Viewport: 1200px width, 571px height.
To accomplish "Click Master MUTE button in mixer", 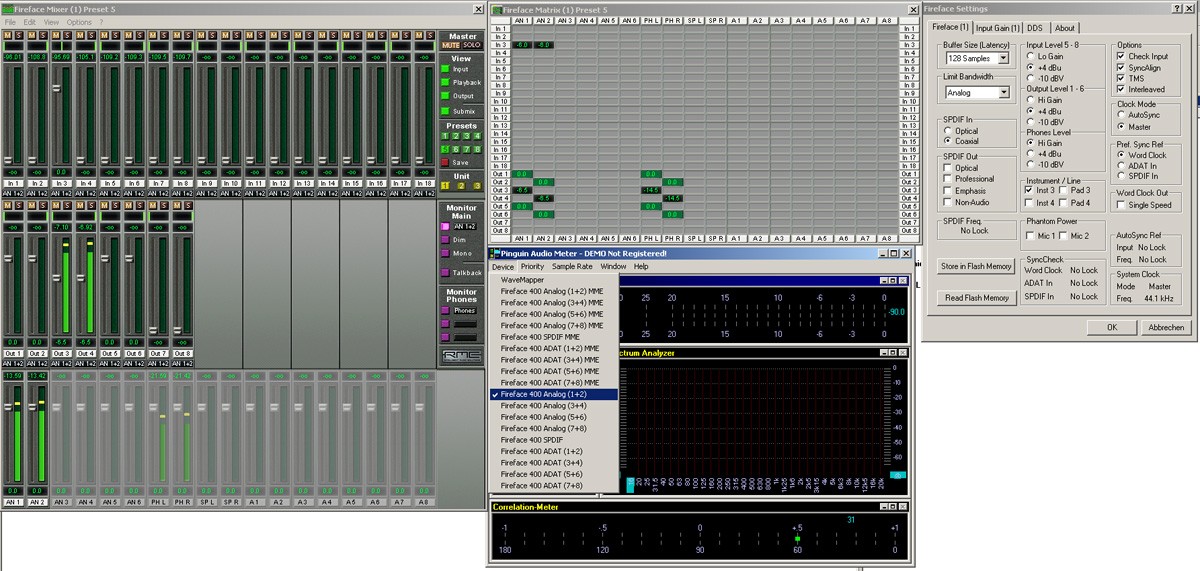I will click(x=450, y=45).
